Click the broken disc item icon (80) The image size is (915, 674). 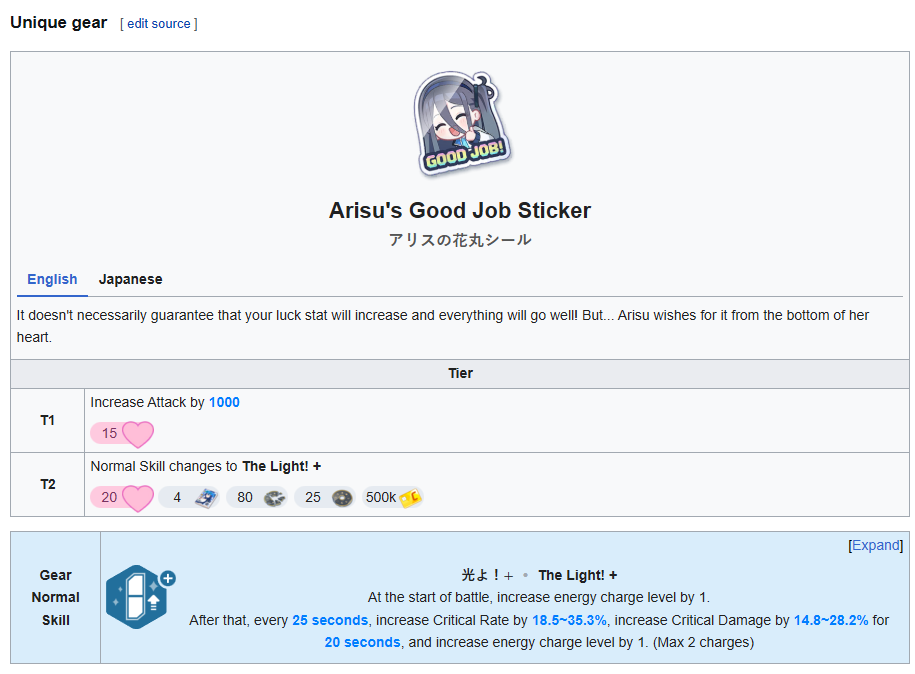click(x=274, y=498)
